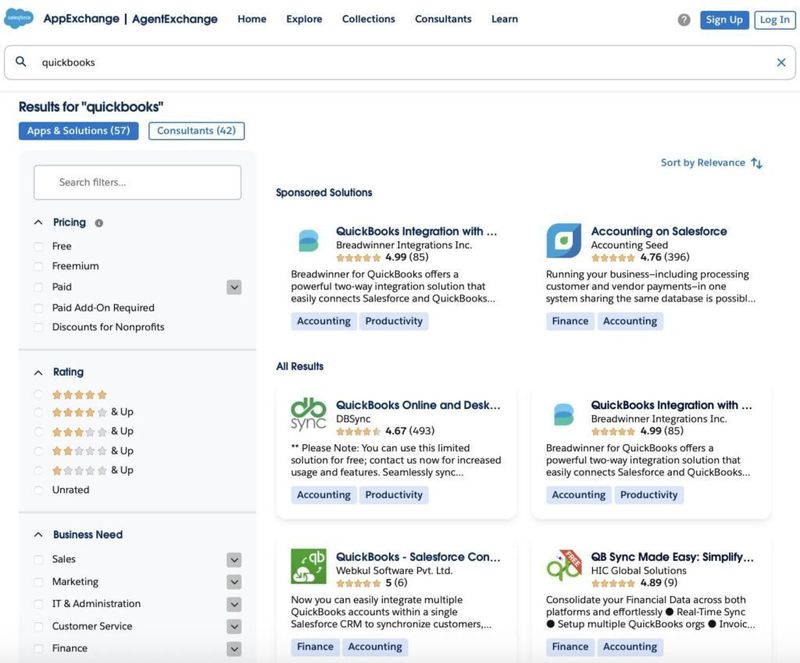Go to Home in navigation

point(252,19)
